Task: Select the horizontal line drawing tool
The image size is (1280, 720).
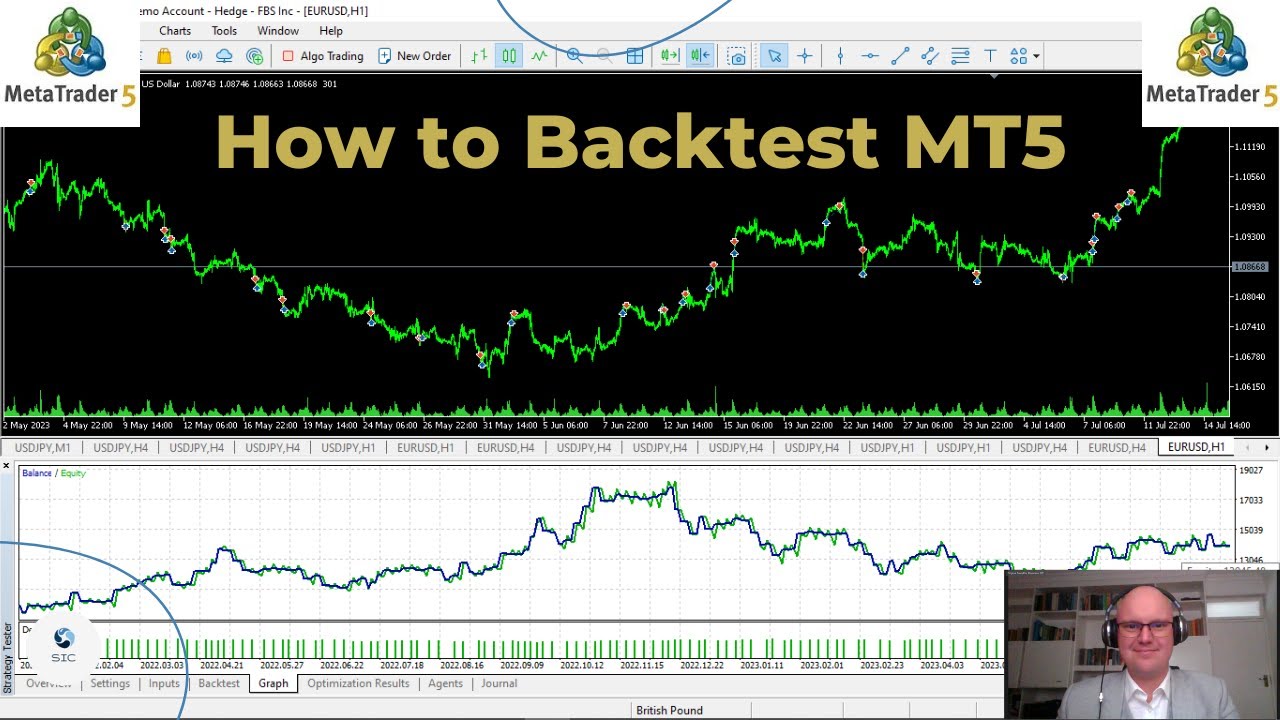Action: [870, 56]
